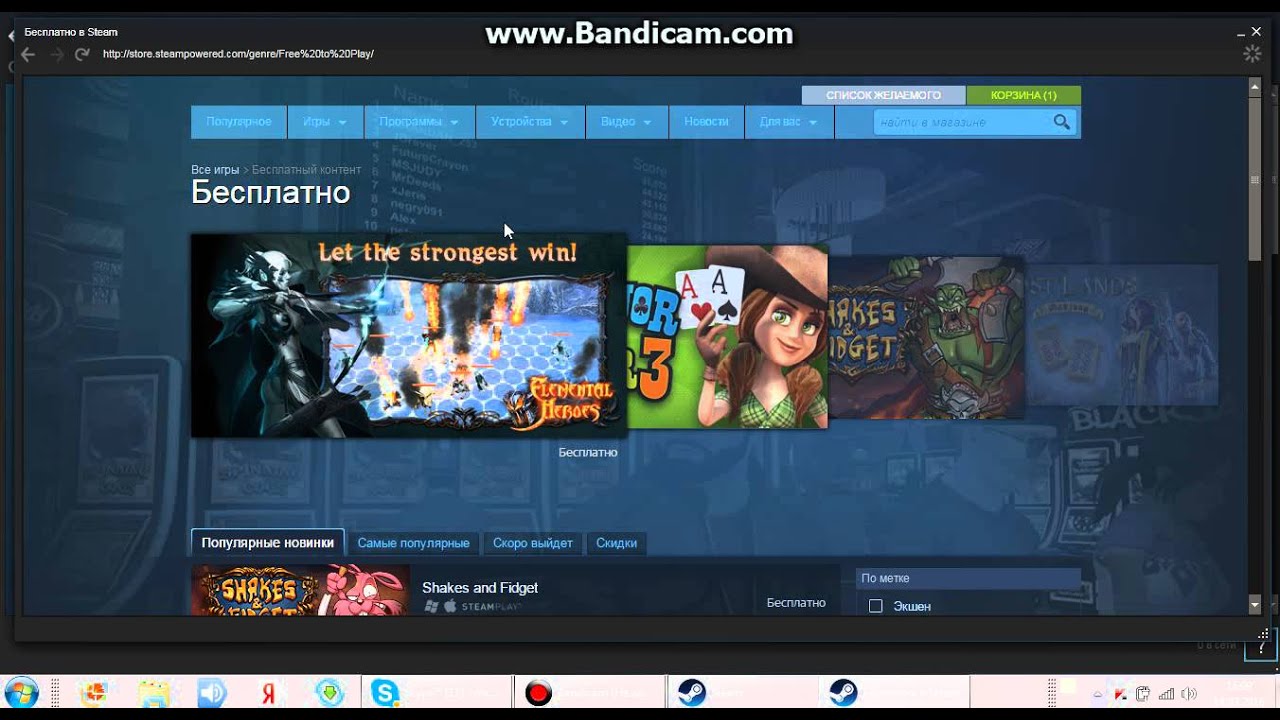Expand the Программы dropdown menu
The height and width of the screenshot is (720, 1280).
click(419, 122)
